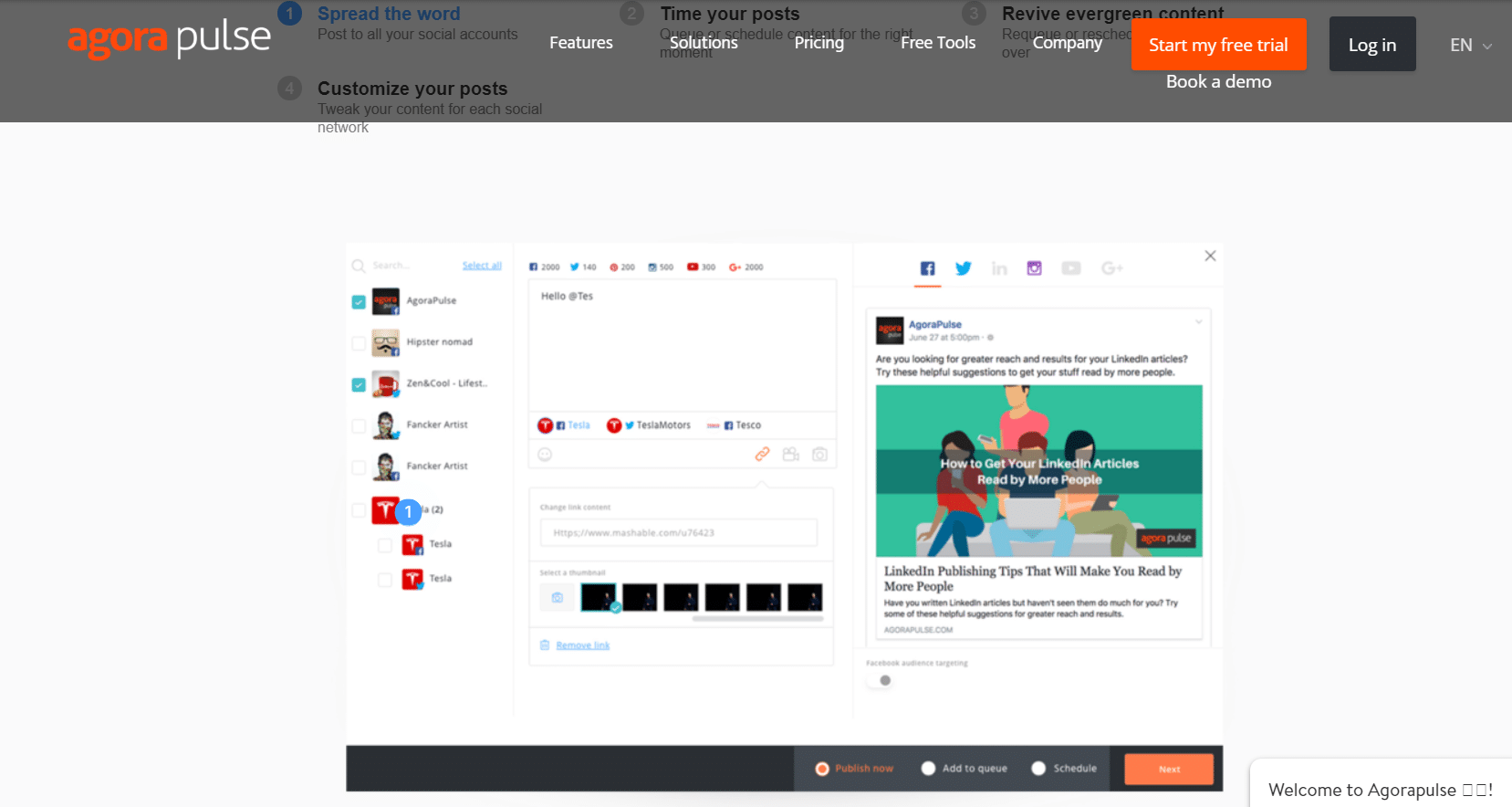This screenshot has width=1512, height=807.
Task: Click the AgoraPulse page name in preview
Action: click(935, 324)
